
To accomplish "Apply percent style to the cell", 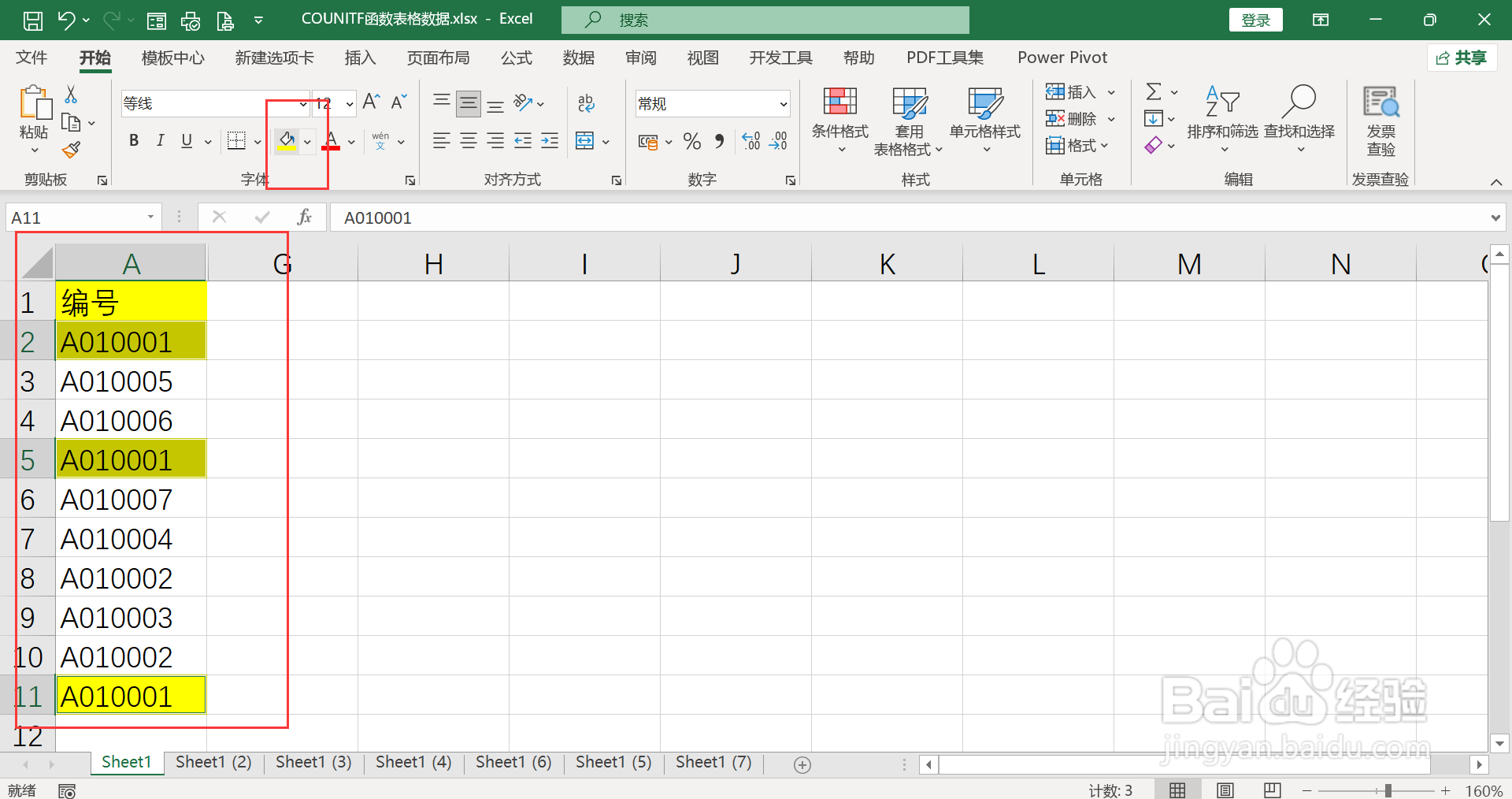I will 691,141.
